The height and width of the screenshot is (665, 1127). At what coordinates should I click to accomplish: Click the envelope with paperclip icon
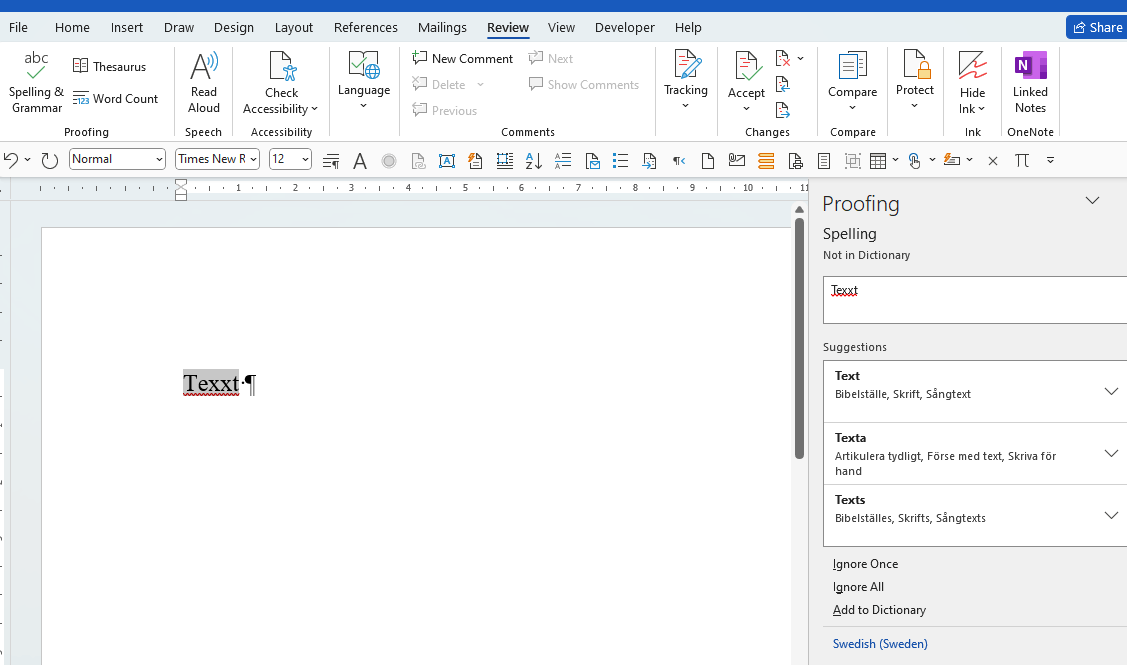pos(737,160)
